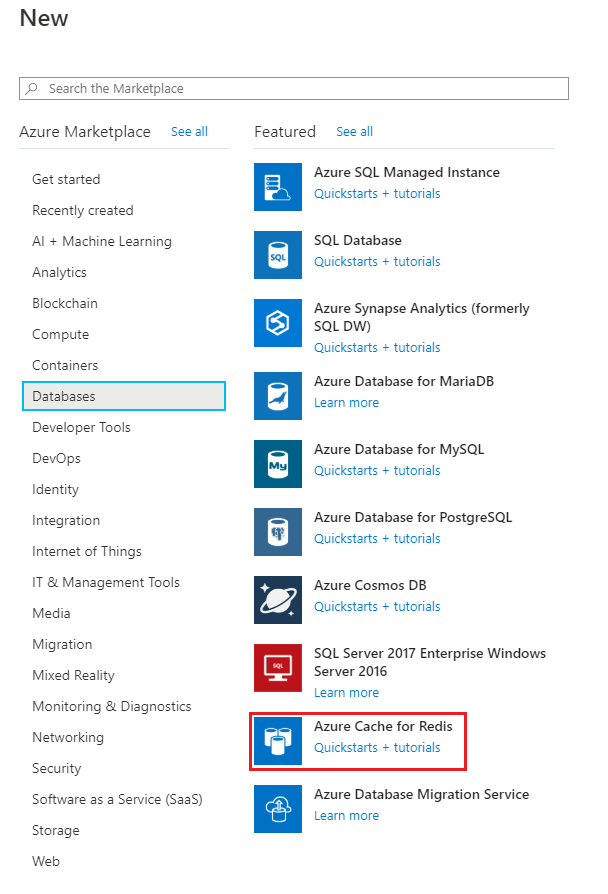Click the Azure Database Migration Service icon
The image size is (608, 894).
pyautogui.click(x=278, y=809)
